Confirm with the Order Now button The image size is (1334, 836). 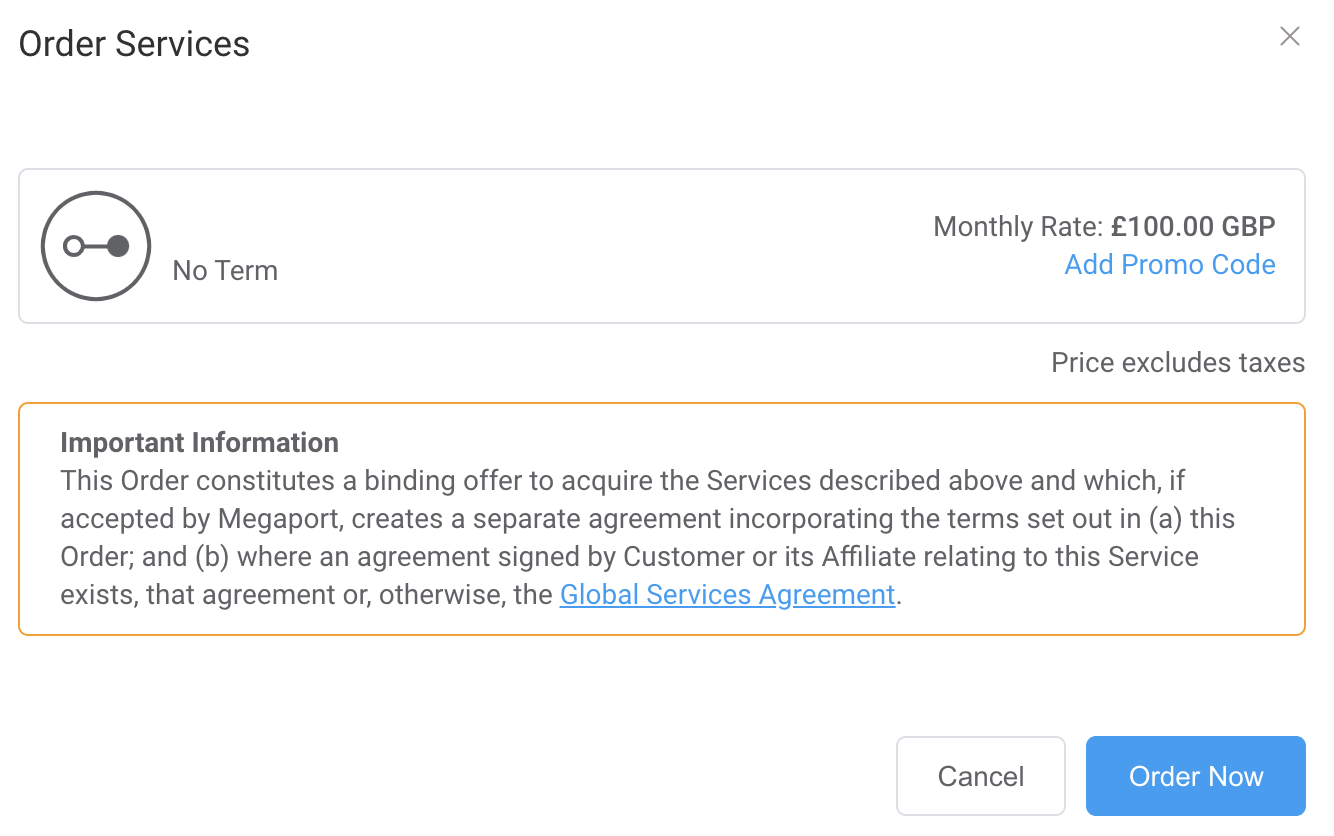click(1196, 777)
